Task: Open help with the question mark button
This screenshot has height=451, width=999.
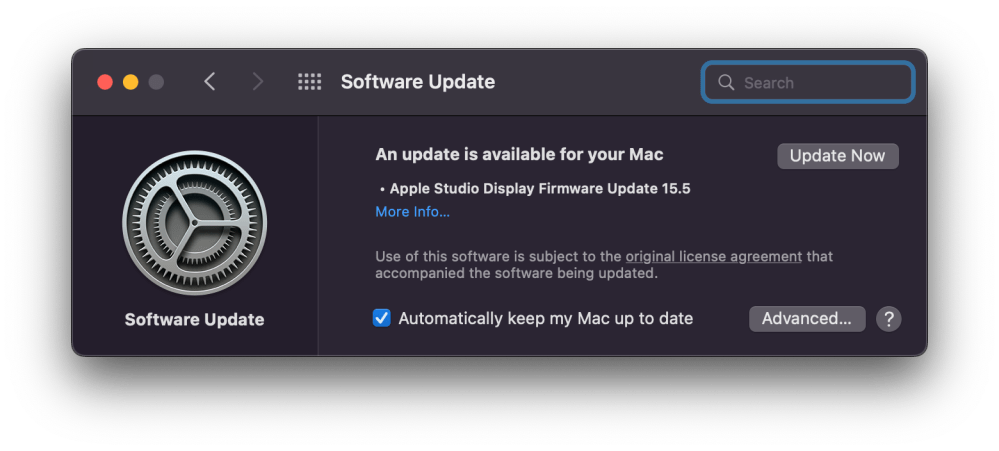Action: (x=888, y=319)
